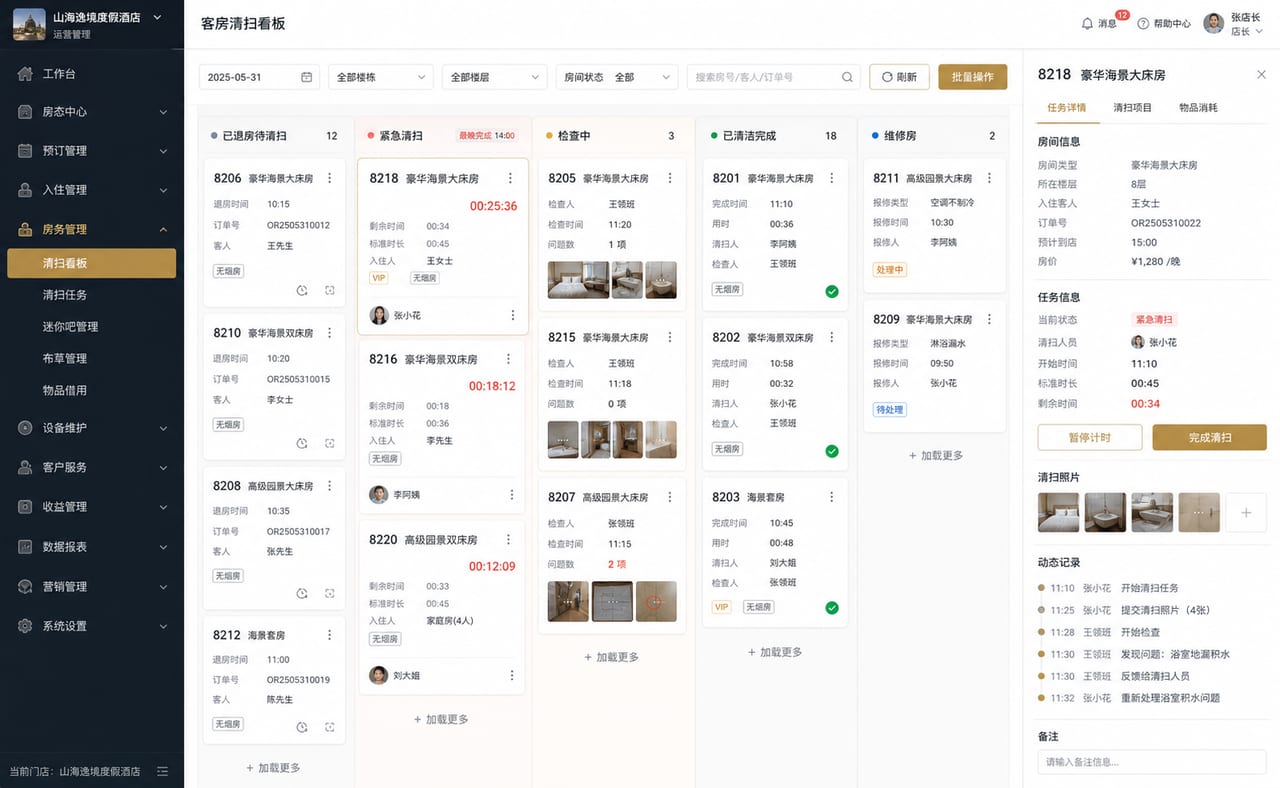
Task: Open the 房间状态 status dropdown
Action: tap(617, 77)
